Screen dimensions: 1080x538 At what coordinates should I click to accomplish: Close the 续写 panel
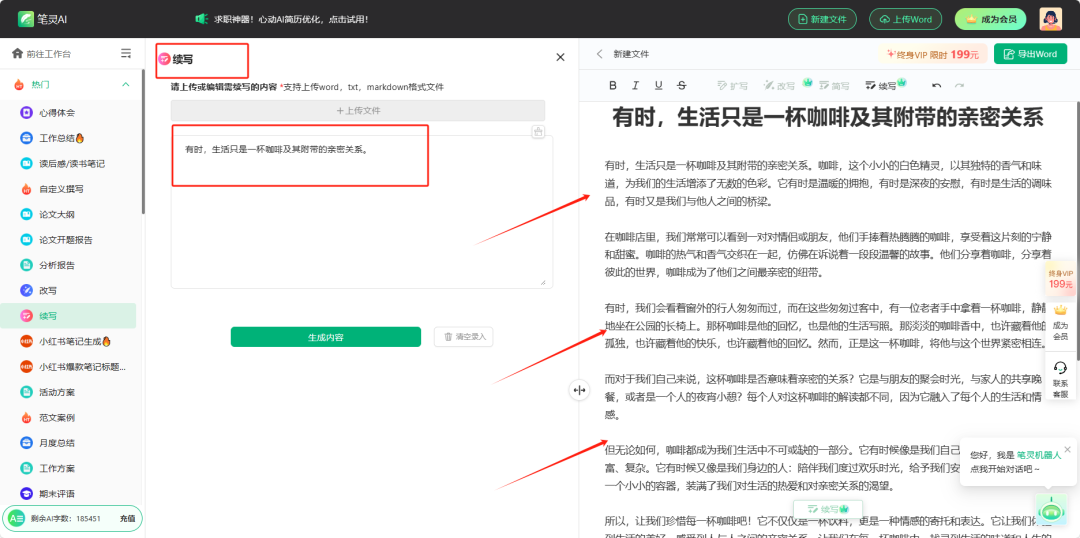tap(560, 57)
